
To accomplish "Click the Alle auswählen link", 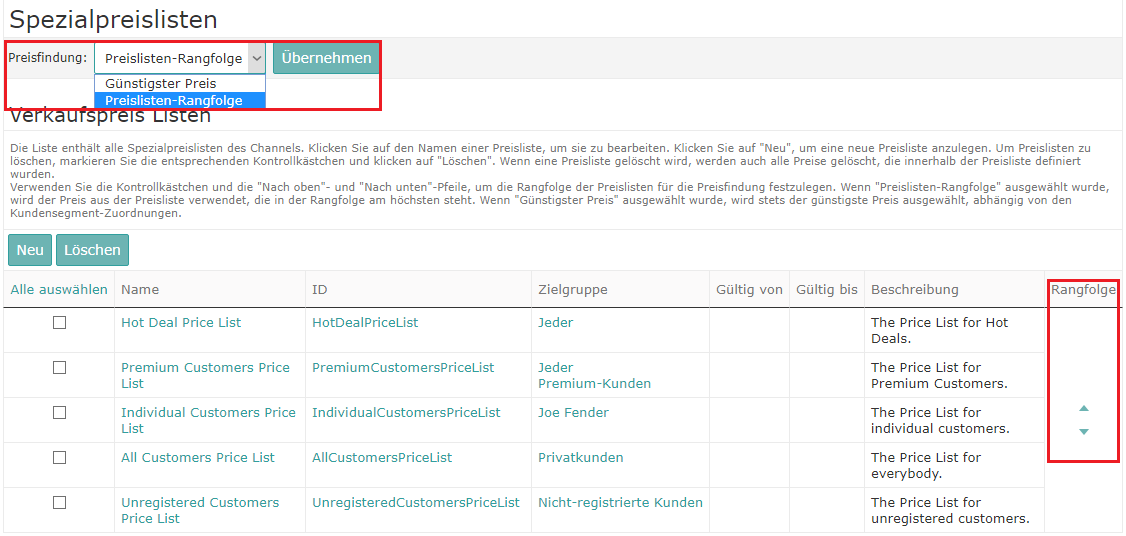I will point(59,290).
